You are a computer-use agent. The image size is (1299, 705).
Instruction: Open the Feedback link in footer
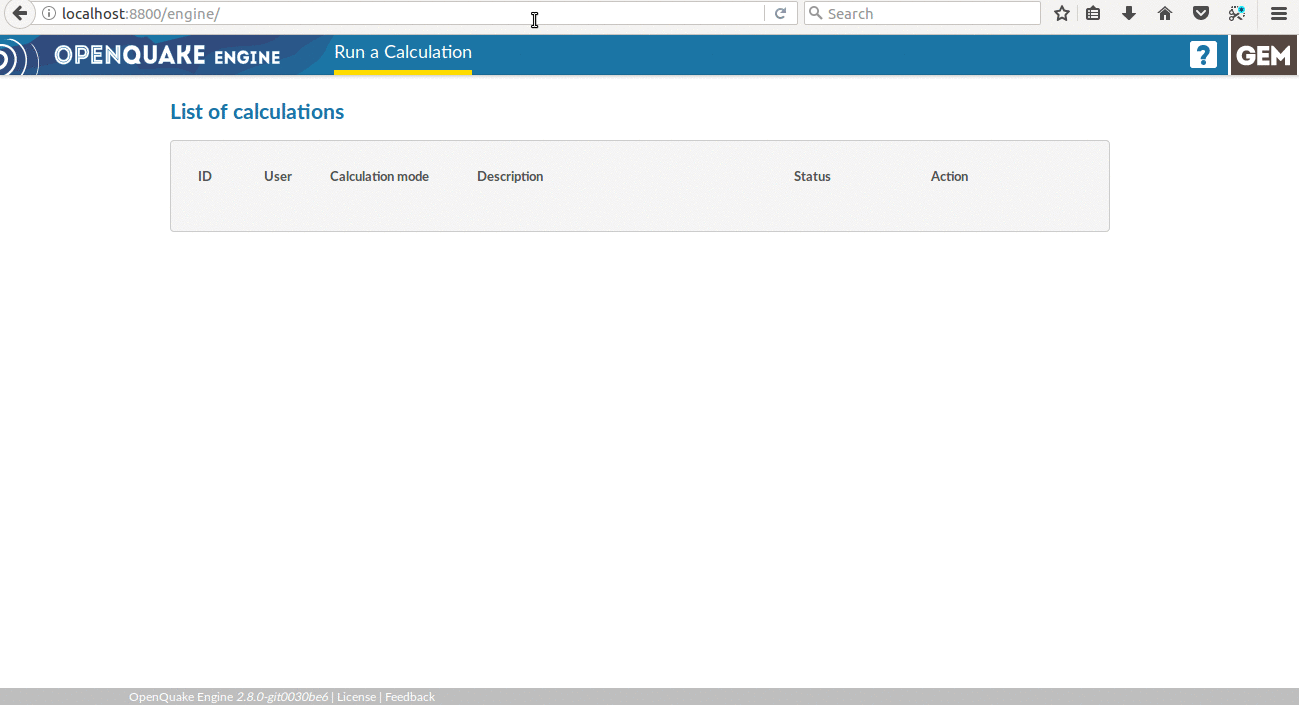click(x=410, y=697)
